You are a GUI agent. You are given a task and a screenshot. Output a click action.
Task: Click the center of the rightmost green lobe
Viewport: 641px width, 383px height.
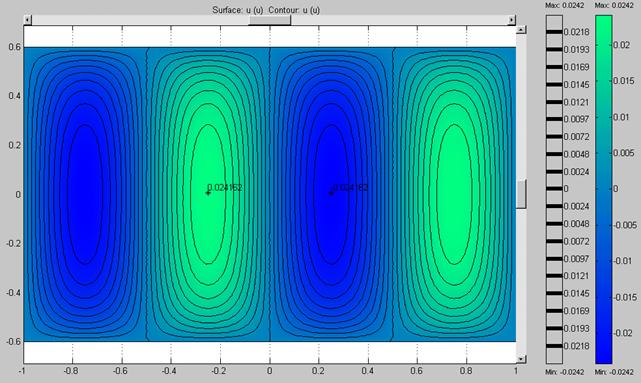454,194
